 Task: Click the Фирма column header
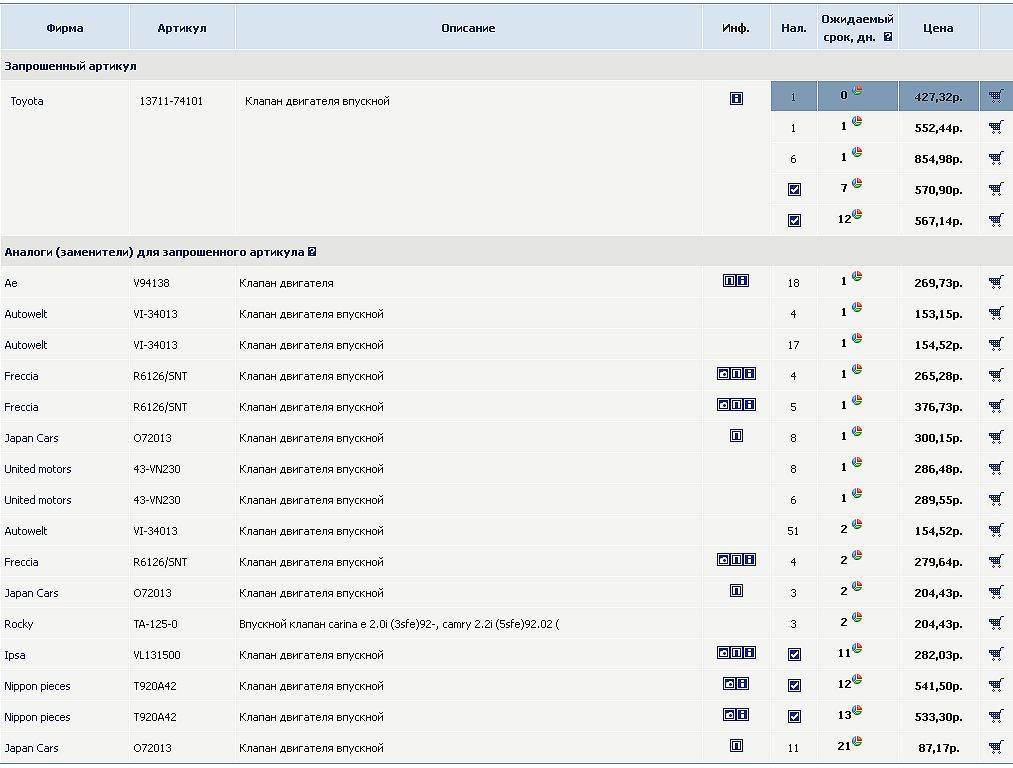[x=65, y=28]
